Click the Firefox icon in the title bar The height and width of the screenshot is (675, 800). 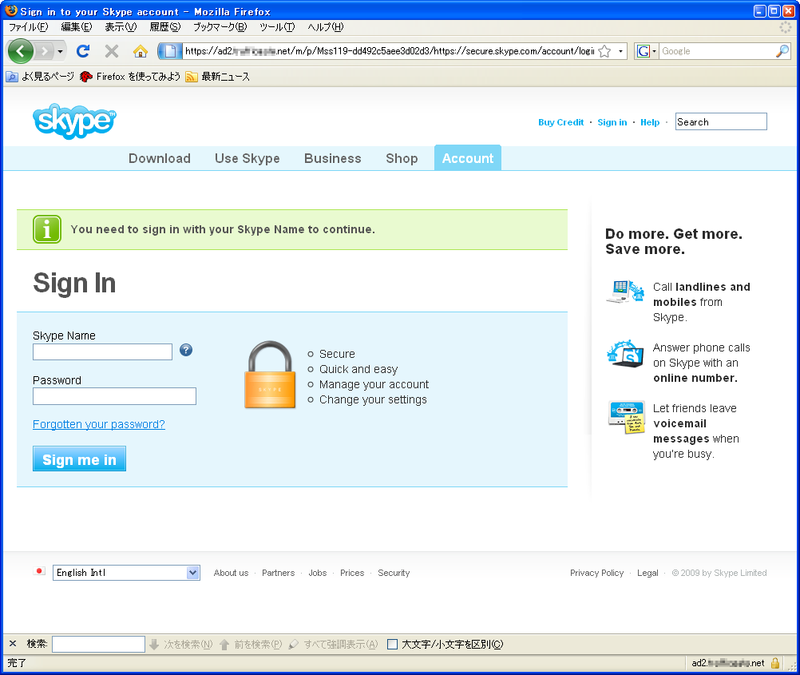(x=11, y=11)
